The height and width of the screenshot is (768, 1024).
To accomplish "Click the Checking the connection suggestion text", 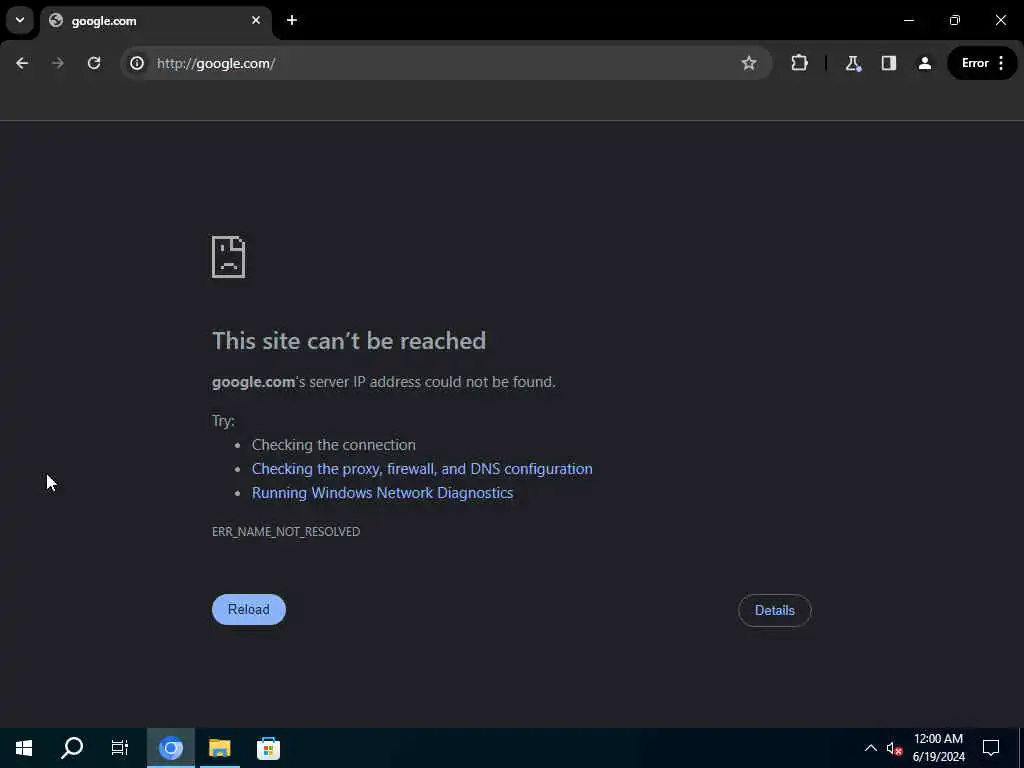I will [334, 445].
